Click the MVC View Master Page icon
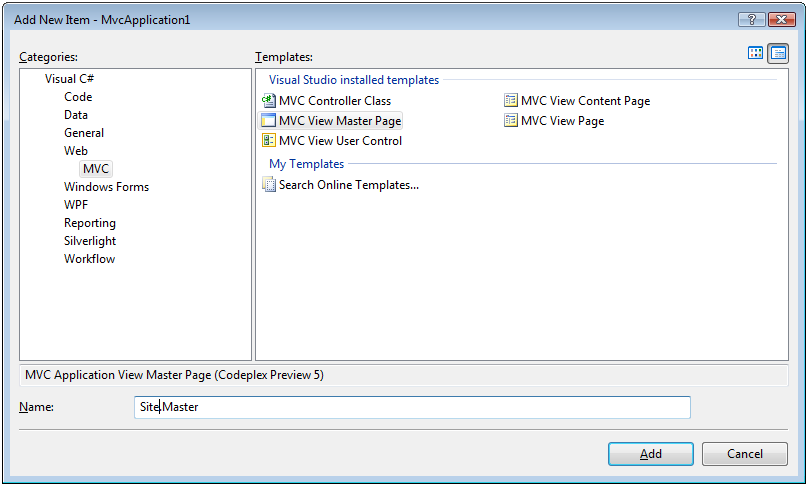 point(268,121)
